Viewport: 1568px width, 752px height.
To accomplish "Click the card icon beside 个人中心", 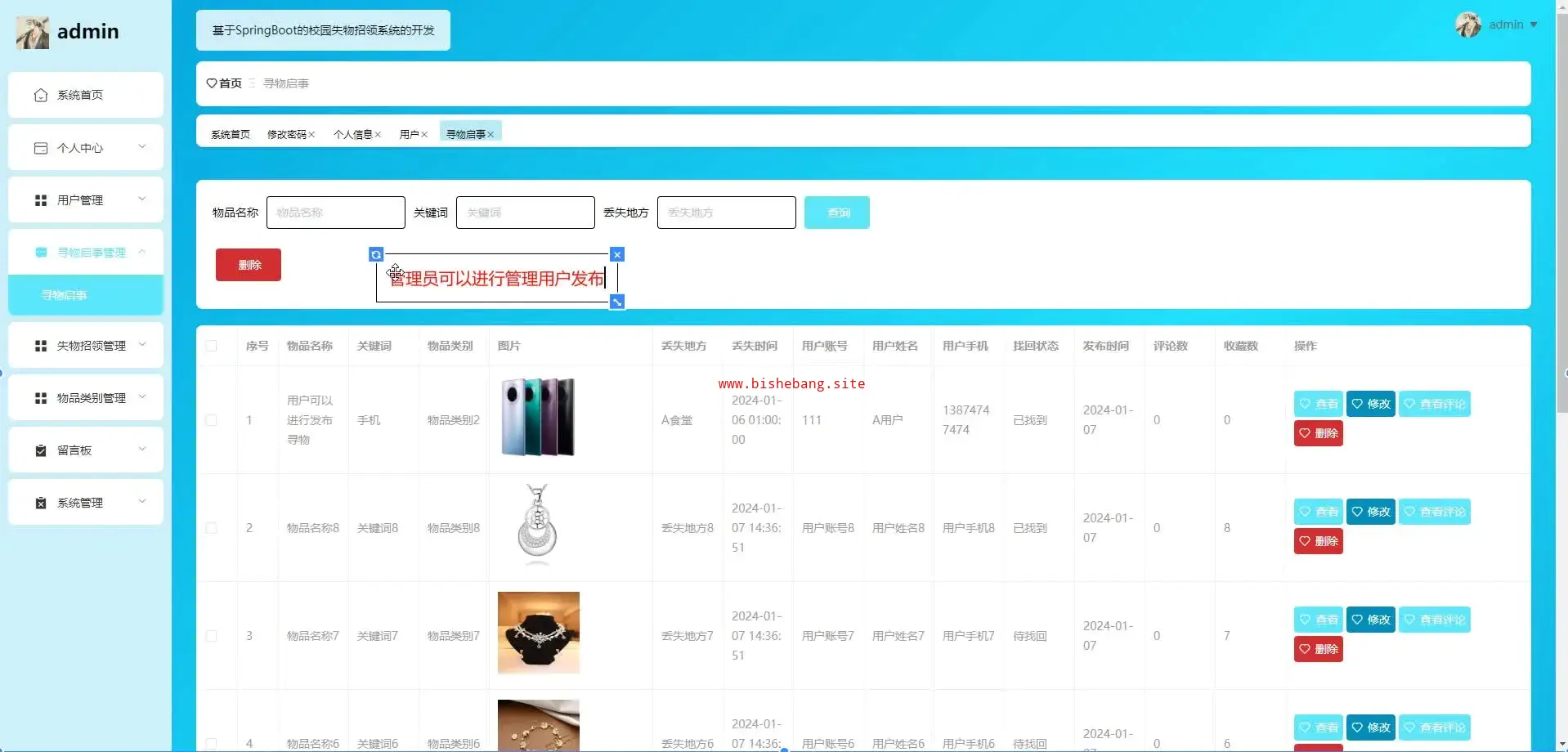I will pos(41,148).
